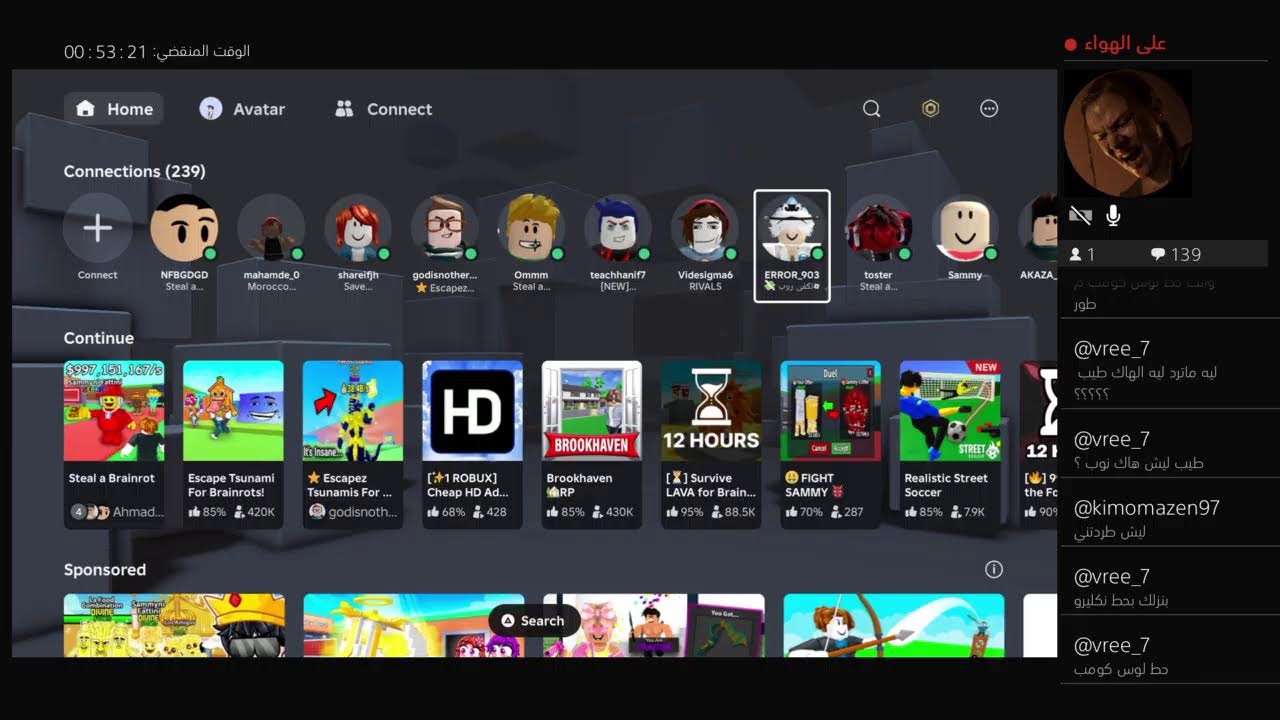Screen dimensions: 1280x720
Task: Open the sponsored archery game banner
Action: (x=894, y=626)
